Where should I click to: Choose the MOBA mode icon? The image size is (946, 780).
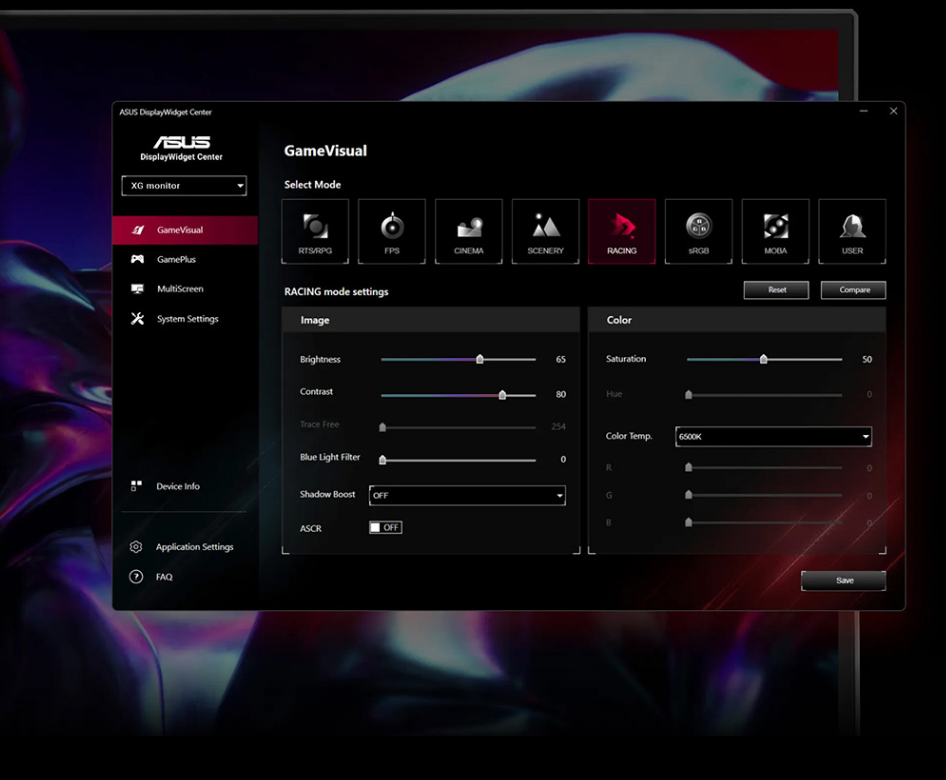tap(775, 231)
